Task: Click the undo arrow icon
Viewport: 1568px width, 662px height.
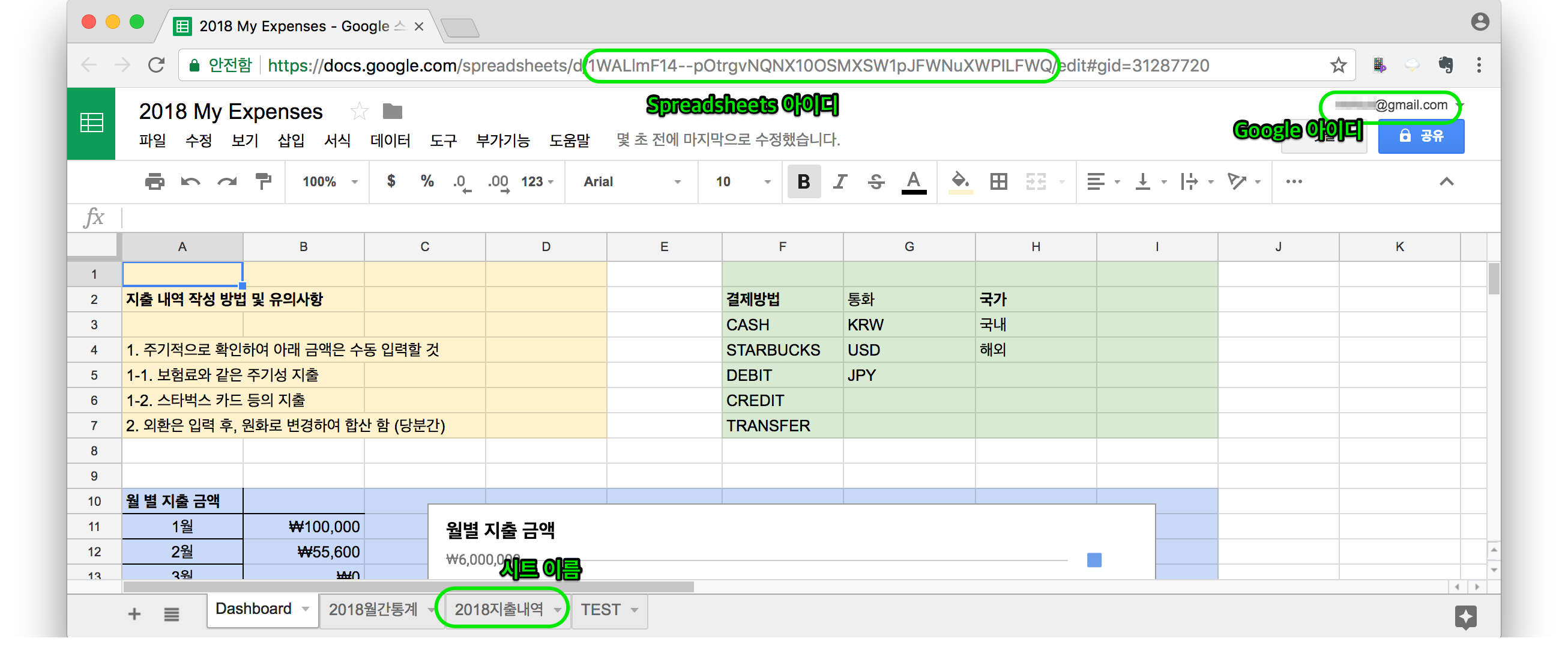Action: click(x=190, y=181)
